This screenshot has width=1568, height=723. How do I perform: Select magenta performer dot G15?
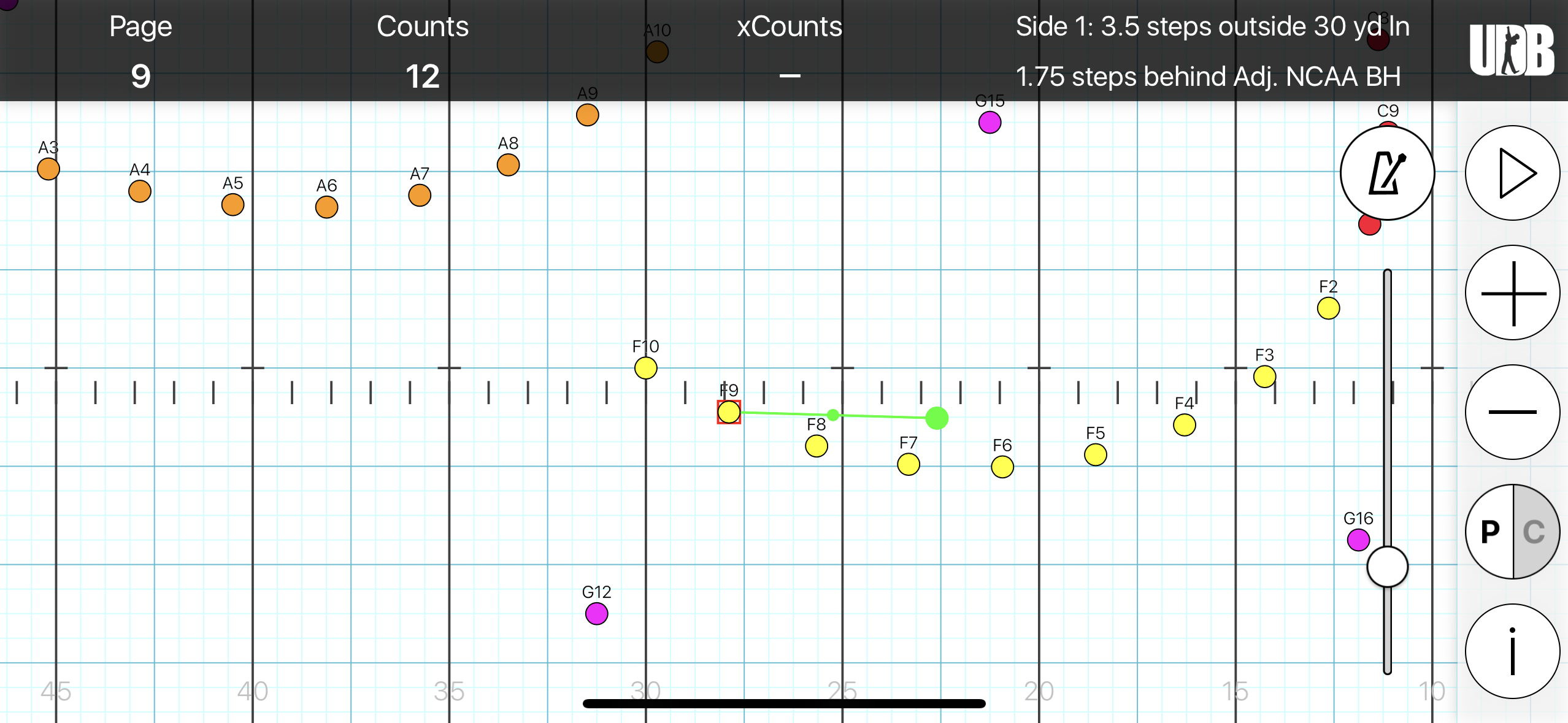coord(990,123)
